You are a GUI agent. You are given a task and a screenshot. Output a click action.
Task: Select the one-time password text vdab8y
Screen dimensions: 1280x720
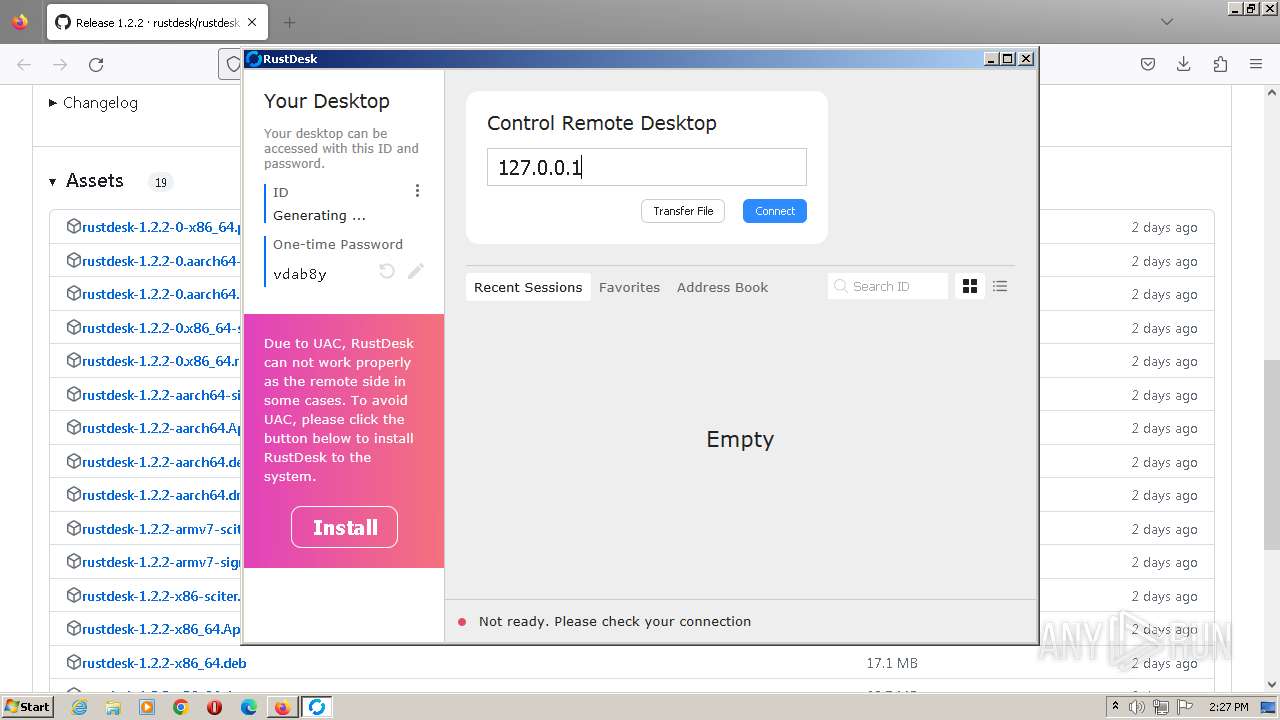click(300, 274)
